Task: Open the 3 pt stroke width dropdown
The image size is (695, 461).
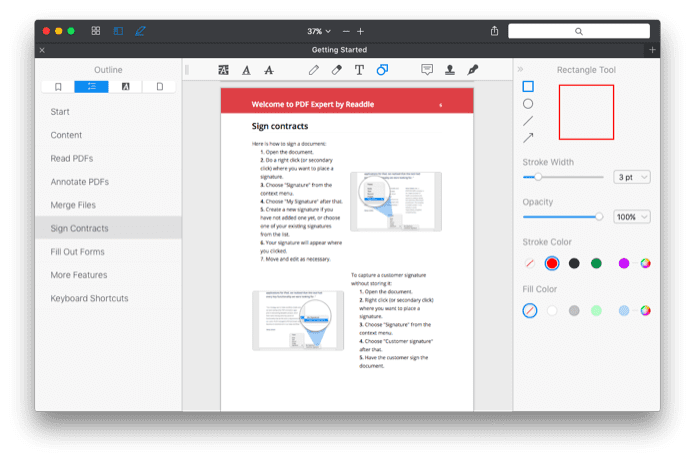Action: pyautogui.click(x=632, y=177)
